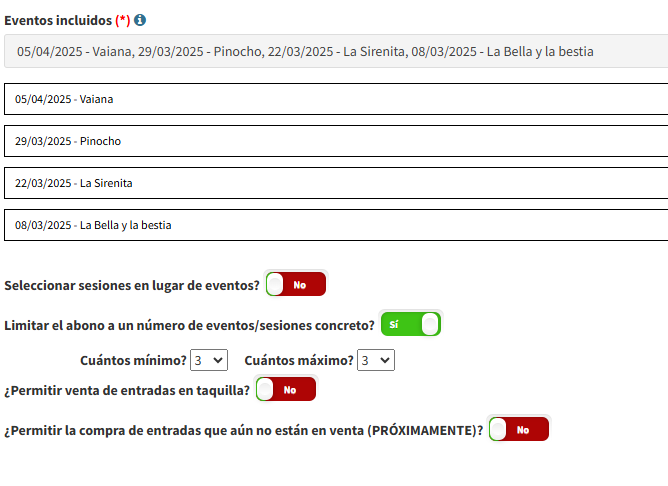Disable the Limitar el abono toggle

[x=410, y=325]
